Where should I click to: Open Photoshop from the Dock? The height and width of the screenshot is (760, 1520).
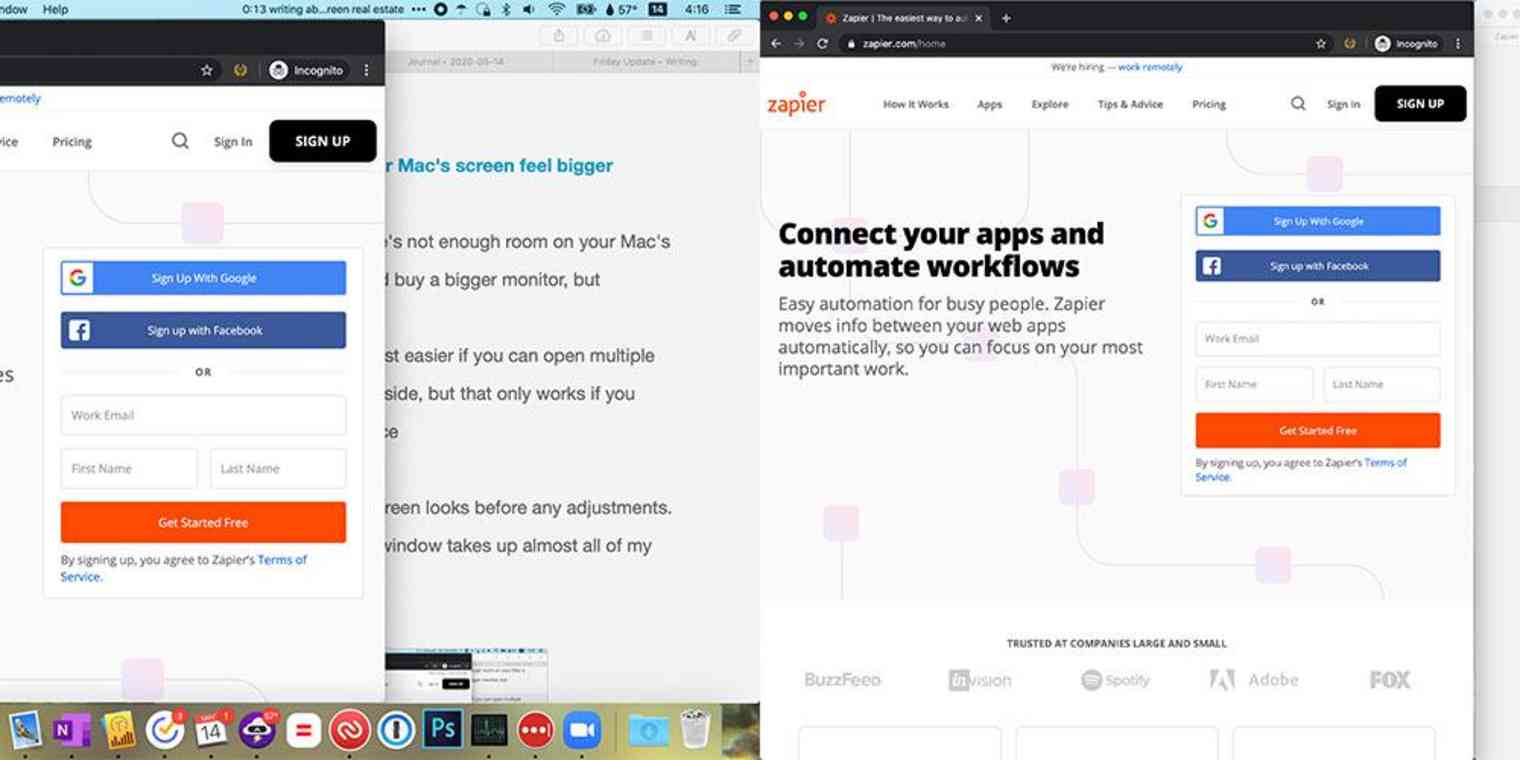[443, 730]
